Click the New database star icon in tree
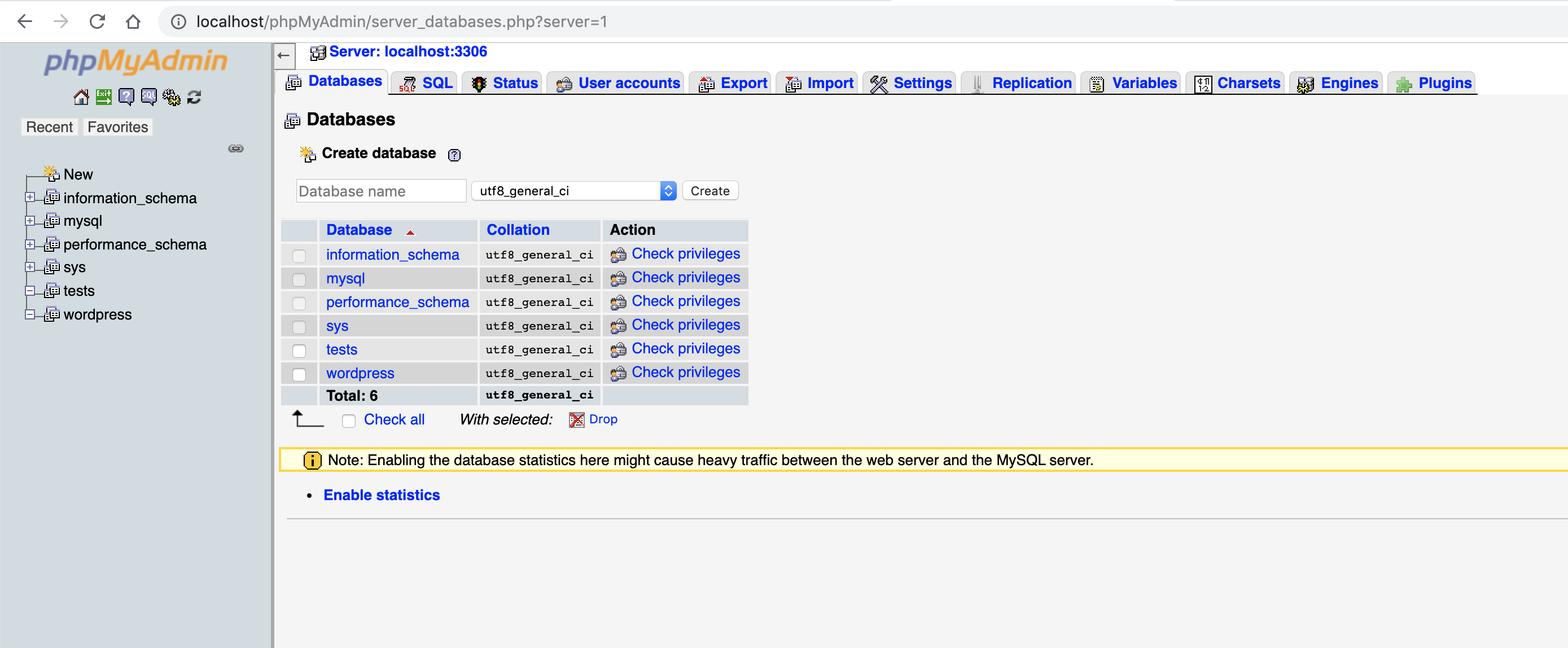1568x648 pixels. pos(51,174)
